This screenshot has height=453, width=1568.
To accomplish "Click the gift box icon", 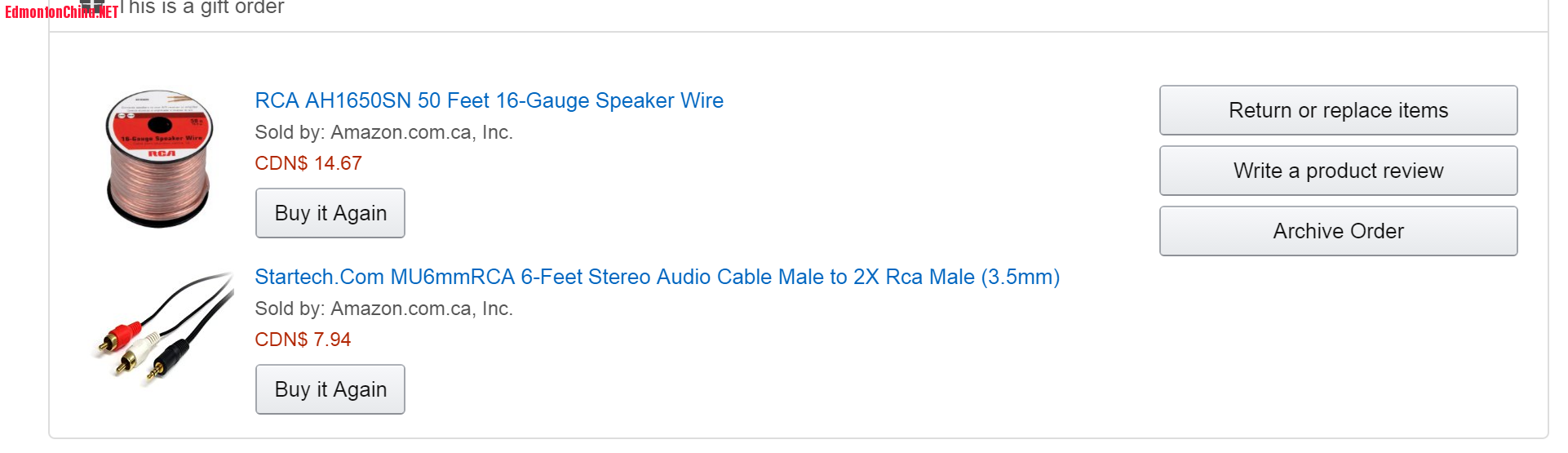I will 93,7.
